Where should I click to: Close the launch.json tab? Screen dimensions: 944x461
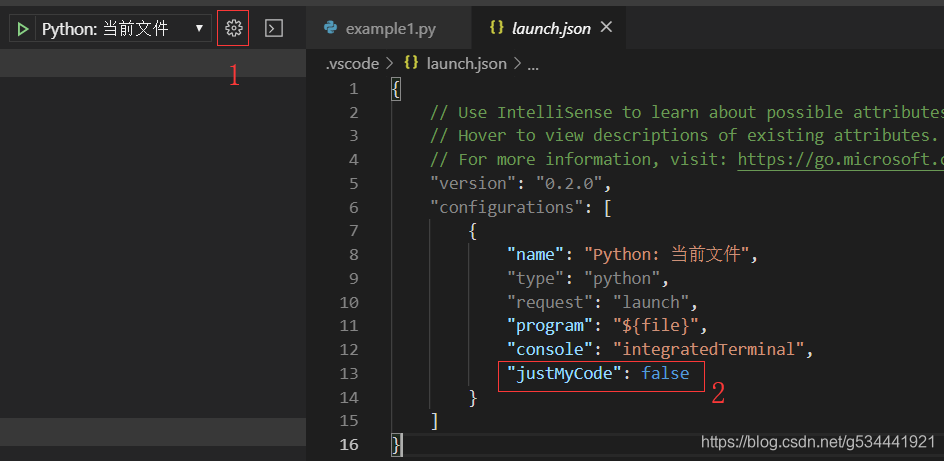pyautogui.click(x=607, y=27)
